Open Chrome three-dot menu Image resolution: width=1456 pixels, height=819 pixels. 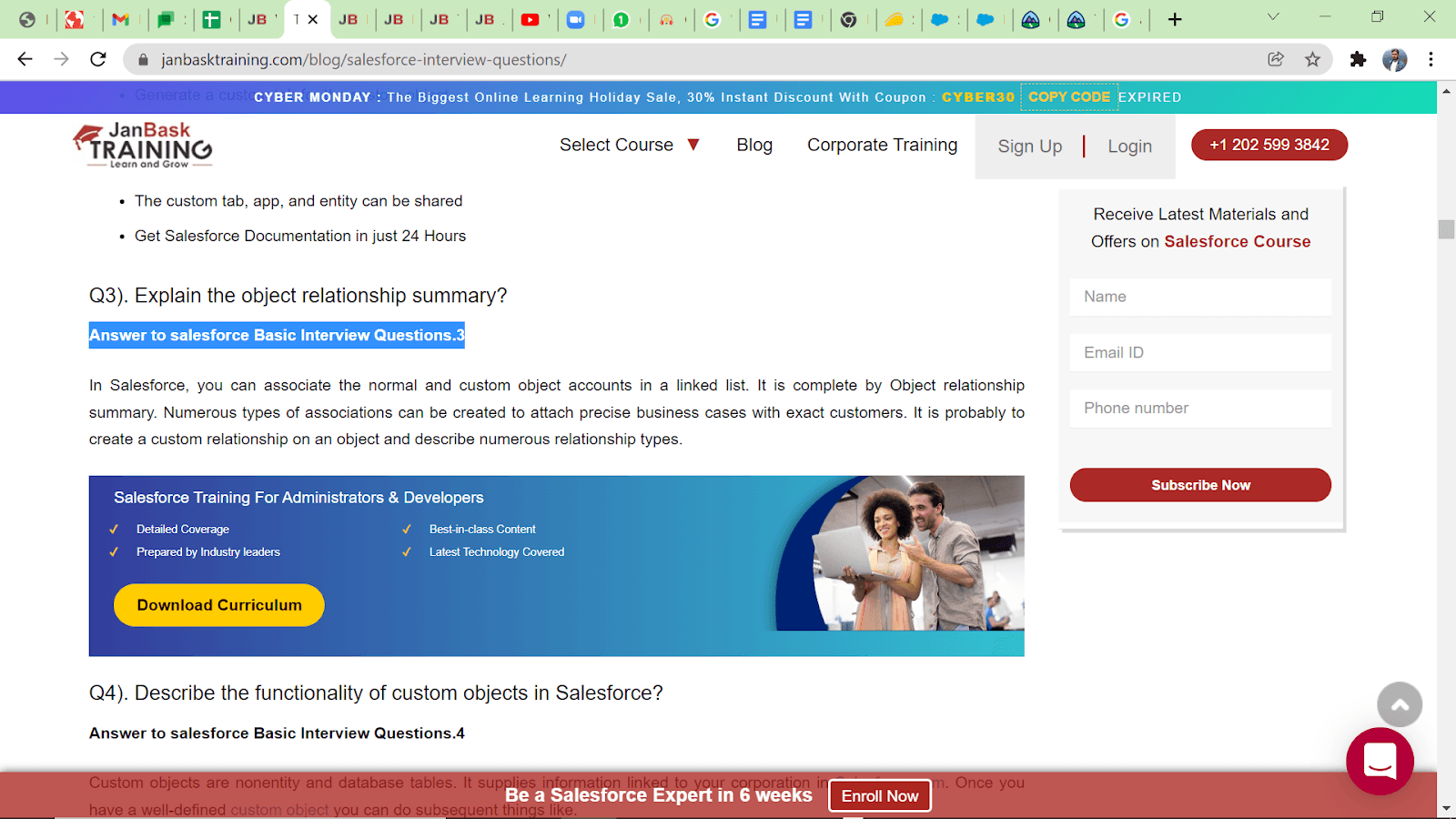[1431, 59]
